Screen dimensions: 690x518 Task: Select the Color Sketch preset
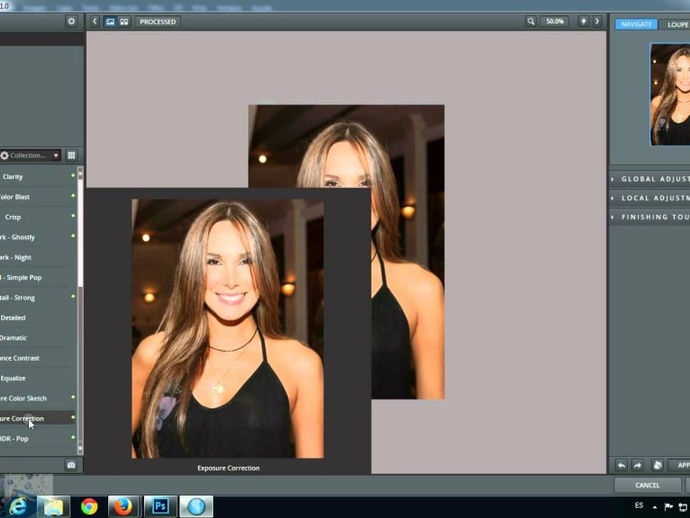(x=38, y=398)
